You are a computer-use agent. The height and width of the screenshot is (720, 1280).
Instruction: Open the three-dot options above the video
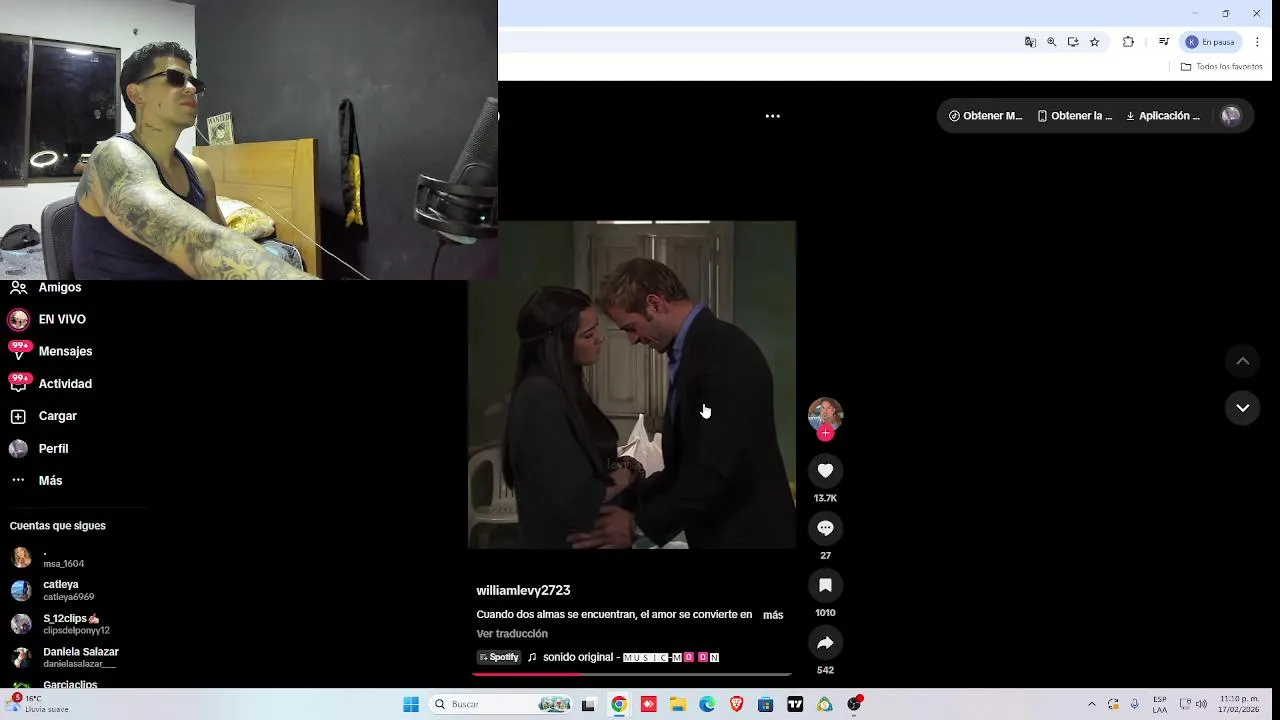[x=772, y=116]
